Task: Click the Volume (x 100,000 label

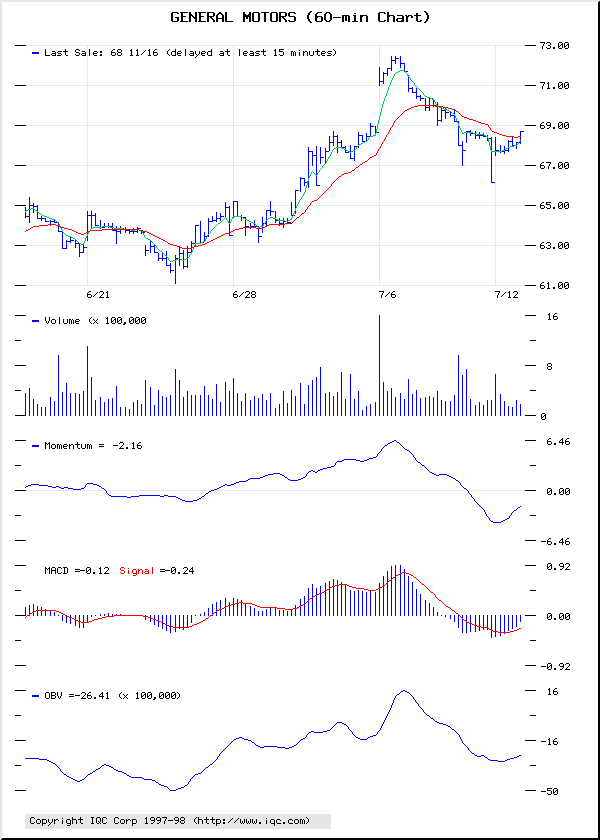Action: point(95,320)
